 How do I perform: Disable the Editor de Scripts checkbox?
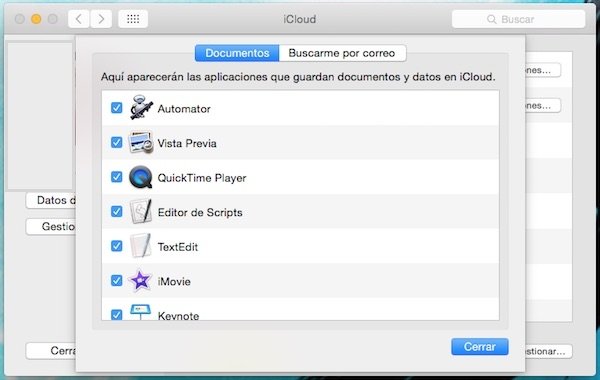click(116, 211)
